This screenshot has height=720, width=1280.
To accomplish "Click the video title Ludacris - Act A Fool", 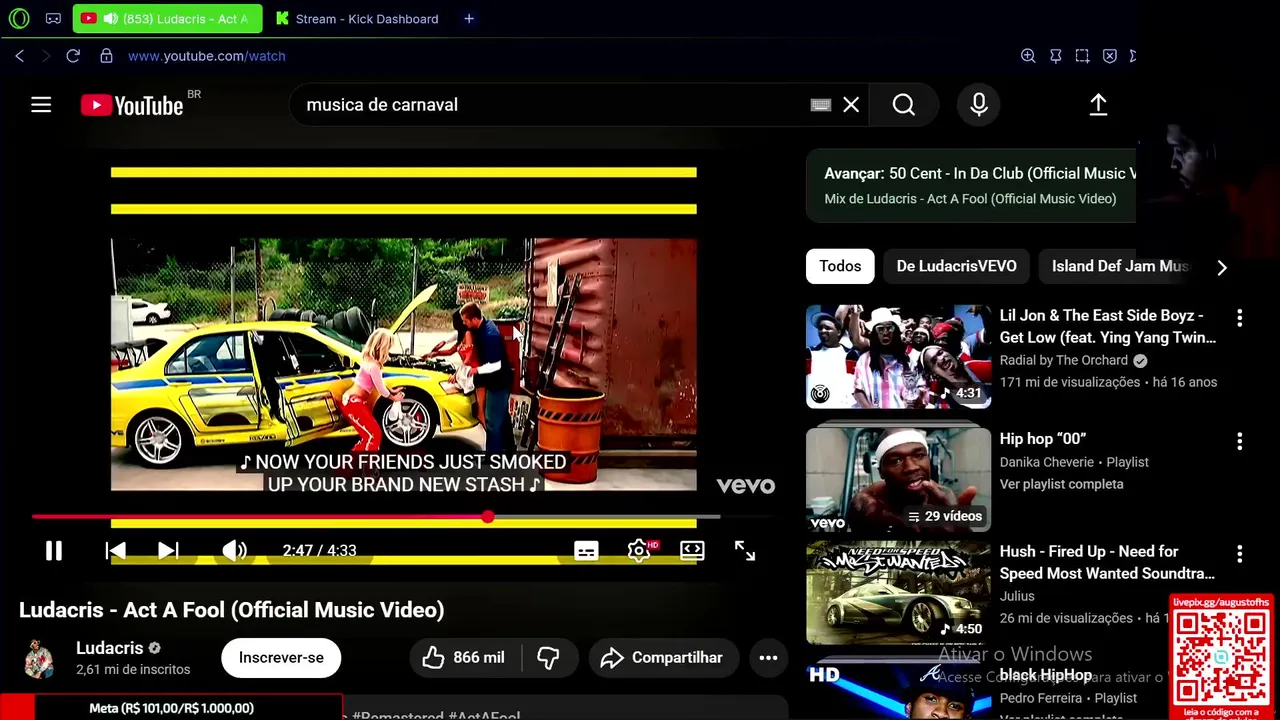I will pyautogui.click(x=231, y=610).
